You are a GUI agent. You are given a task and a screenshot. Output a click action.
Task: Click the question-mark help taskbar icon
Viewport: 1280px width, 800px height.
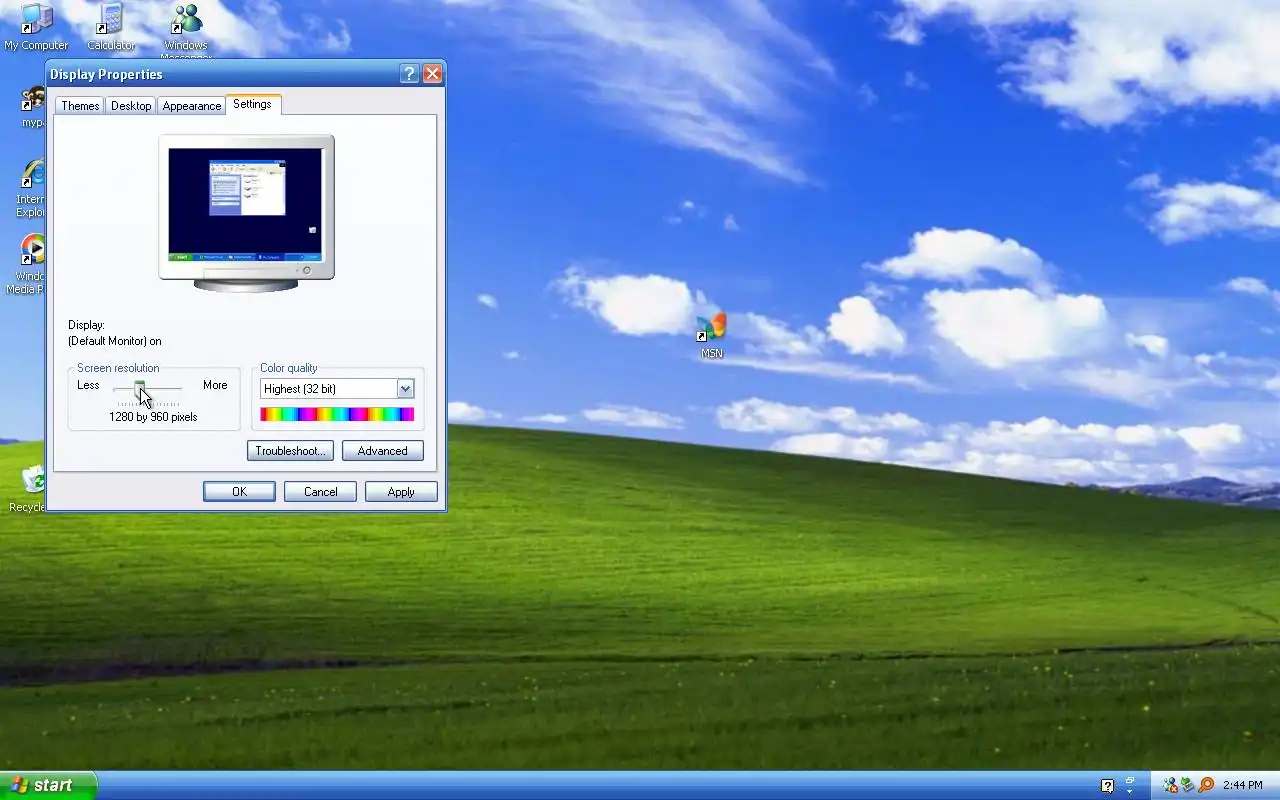point(1107,786)
